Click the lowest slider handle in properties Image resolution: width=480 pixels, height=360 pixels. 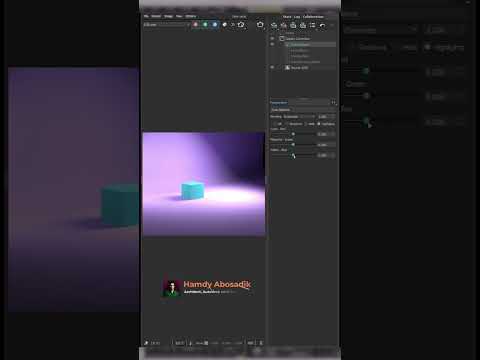coord(293,155)
